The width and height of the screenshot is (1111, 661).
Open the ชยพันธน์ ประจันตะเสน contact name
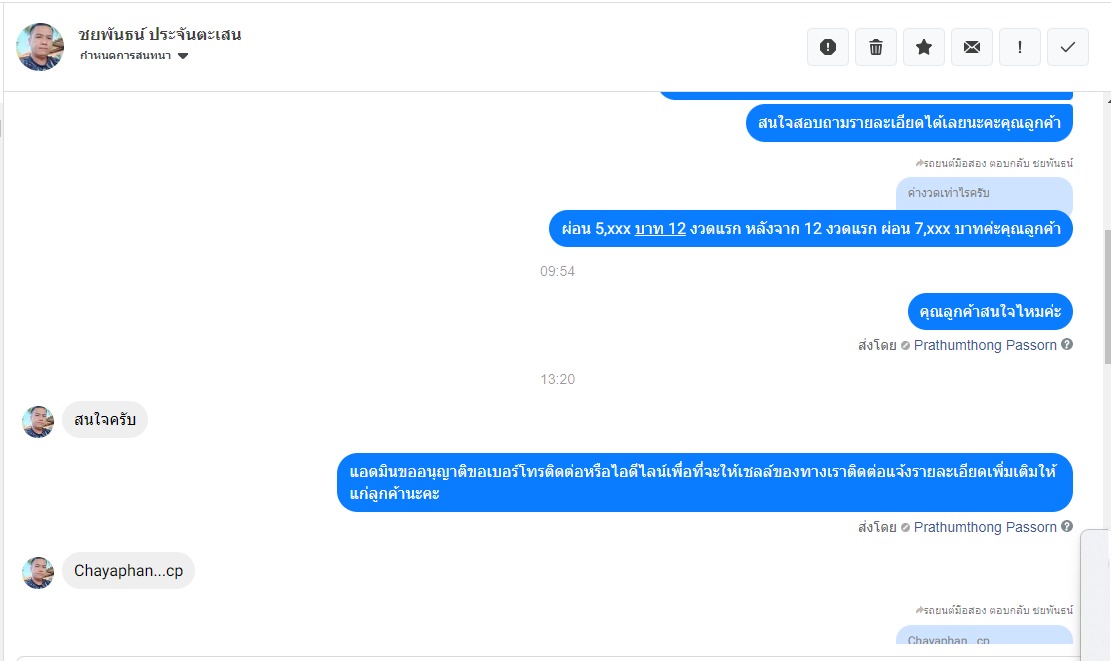(159, 34)
